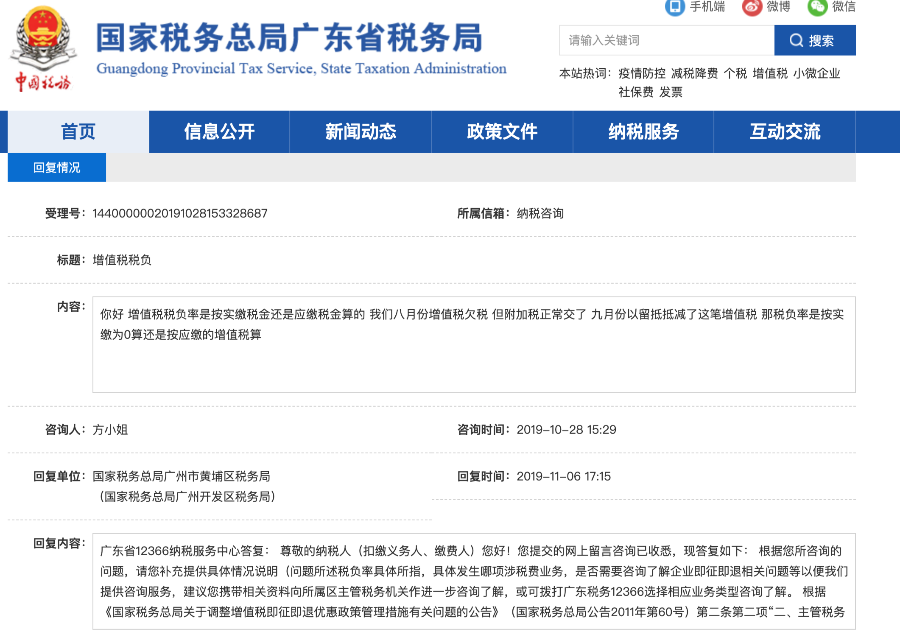This screenshot has height=639, width=900.
Task: Click the 本站热词 label
Action: point(585,73)
